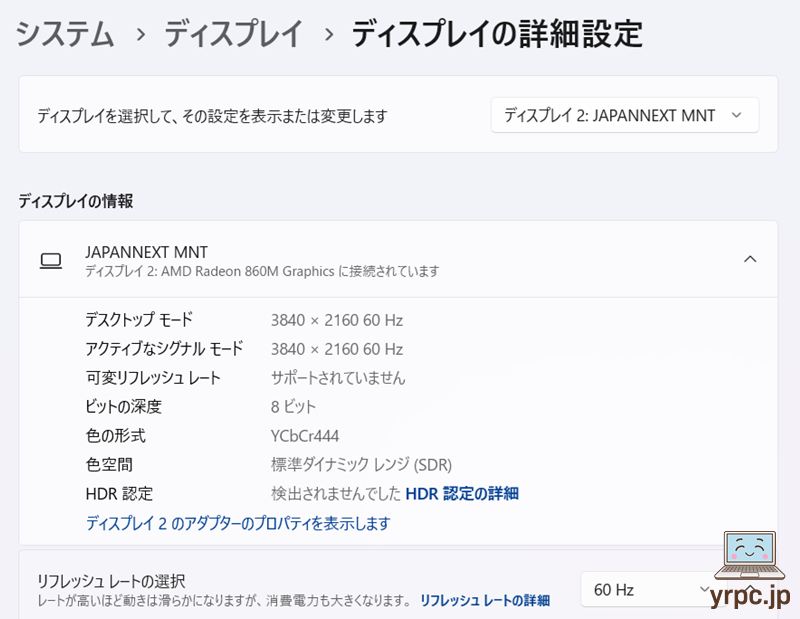Click the breadcrumb chevron after ディスプレイ

click(x=327, y=35)
